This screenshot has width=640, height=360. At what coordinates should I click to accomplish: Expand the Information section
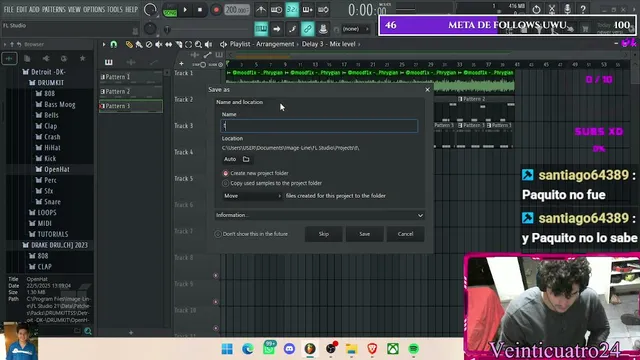(x=320, y=215)
